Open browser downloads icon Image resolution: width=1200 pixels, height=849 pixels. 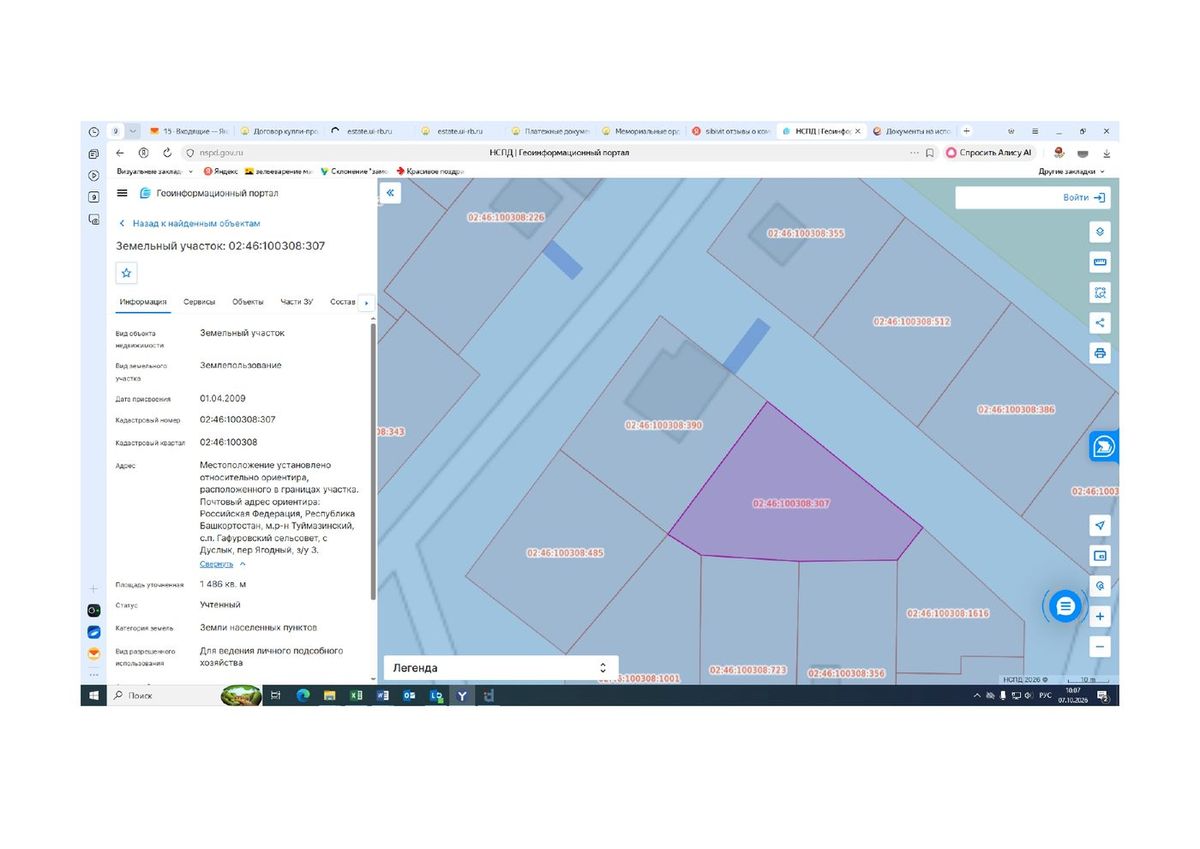[x=1106, y=153]
